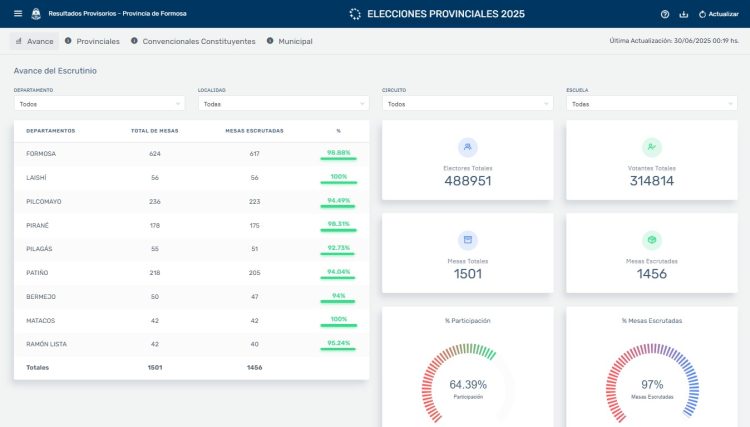The width and height of the screenshot is (750, 427).
Task: Open the hamburger navigation menu
Action: click(x=18, y=14)
